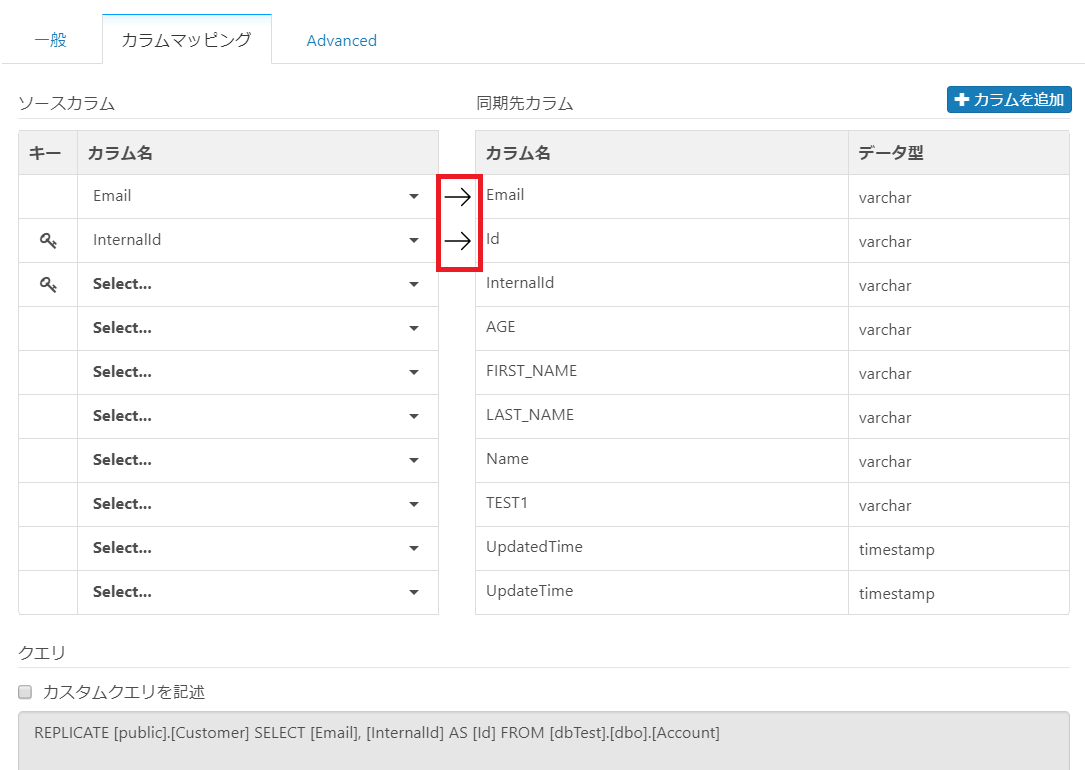Image resolution: width=1085 pixels, height=770 pixels.
Task: Select the カラムマッピング tab
Action: (186, 40)
